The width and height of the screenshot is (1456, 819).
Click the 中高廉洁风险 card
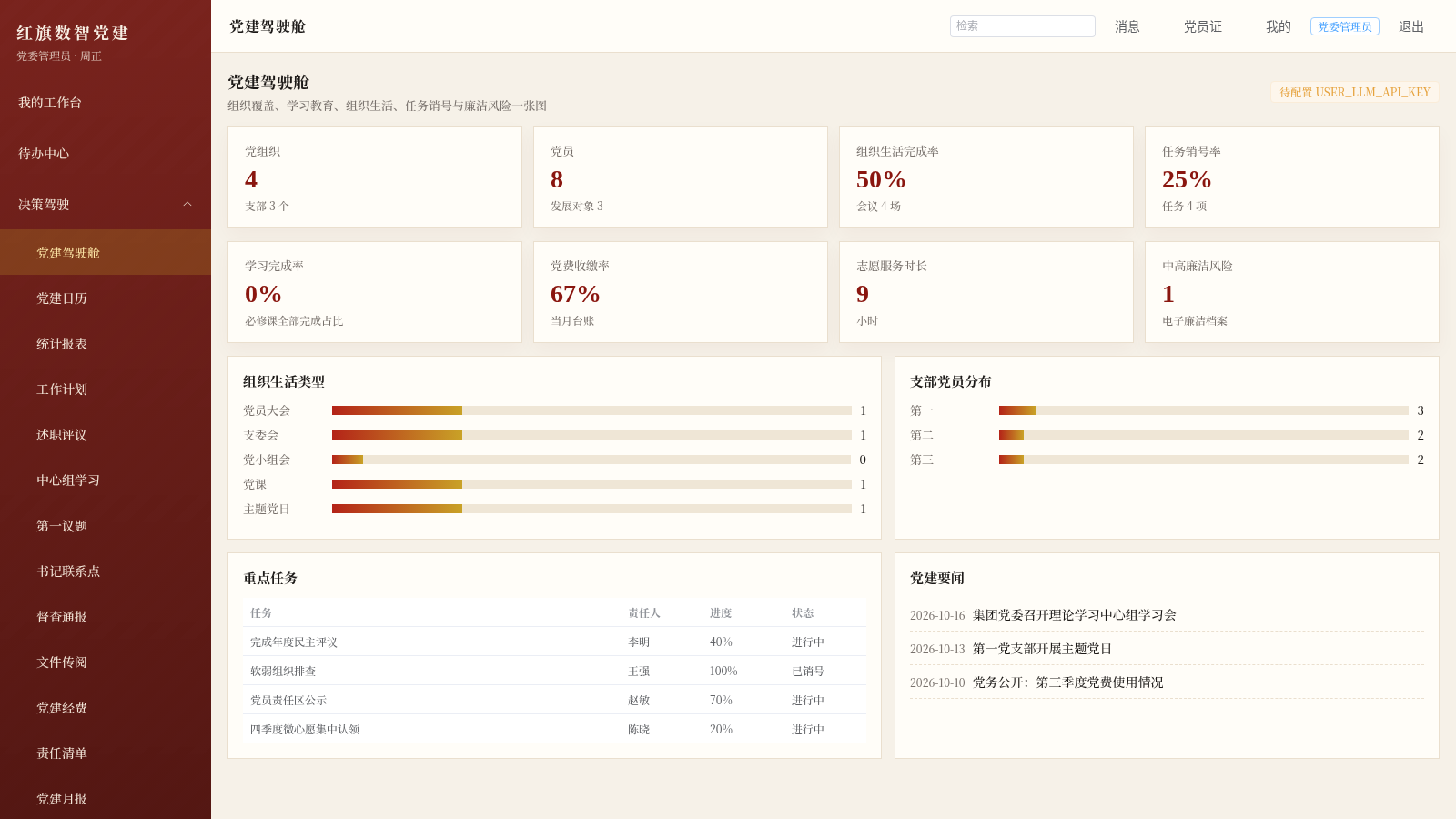click(x=1291, y=292)
